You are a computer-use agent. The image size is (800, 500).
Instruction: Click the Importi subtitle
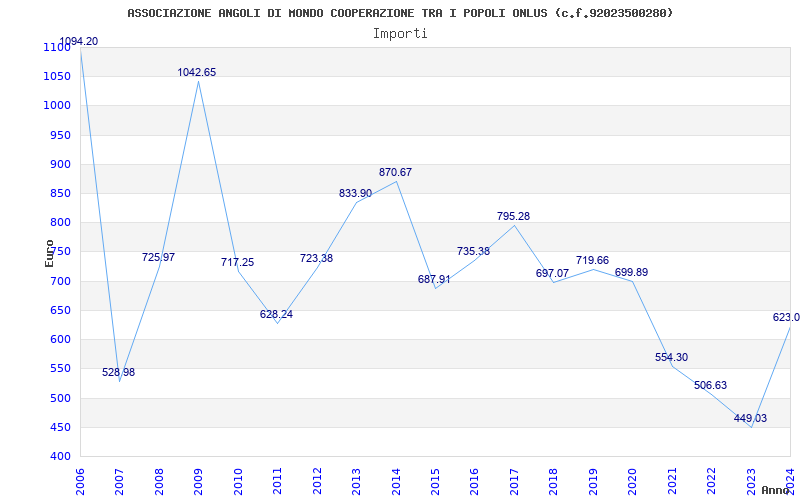400,34
